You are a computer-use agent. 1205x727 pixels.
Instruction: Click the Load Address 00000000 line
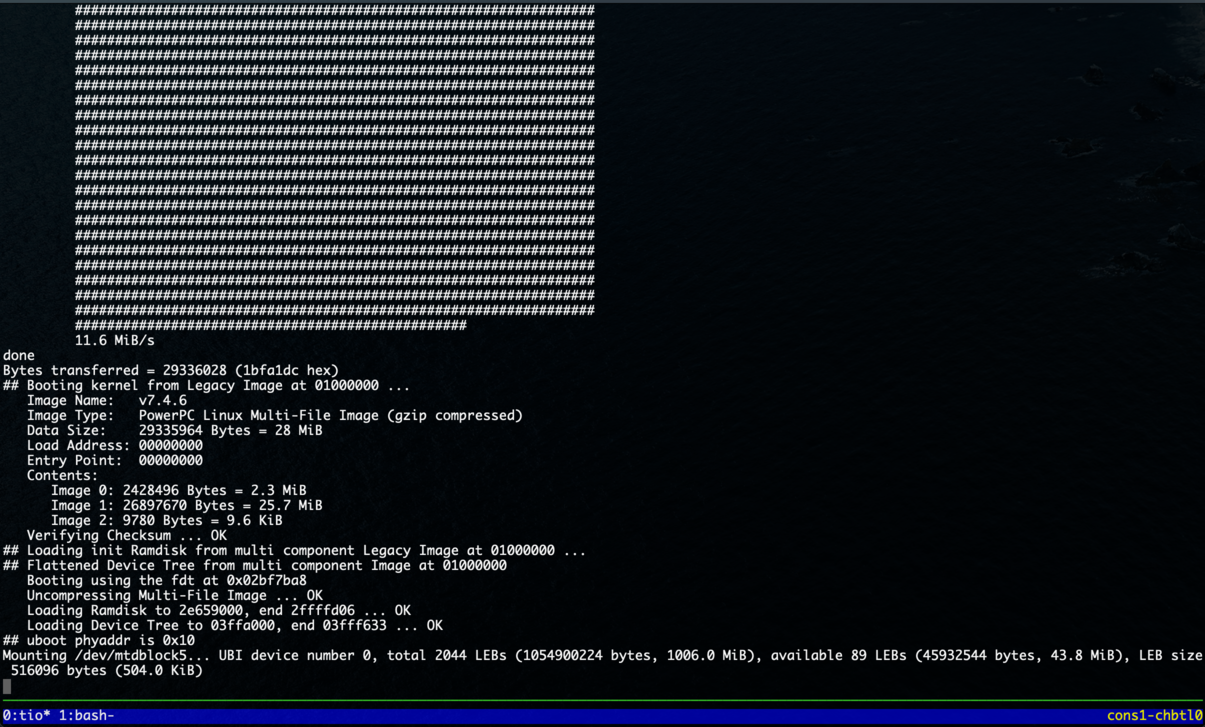114,445
